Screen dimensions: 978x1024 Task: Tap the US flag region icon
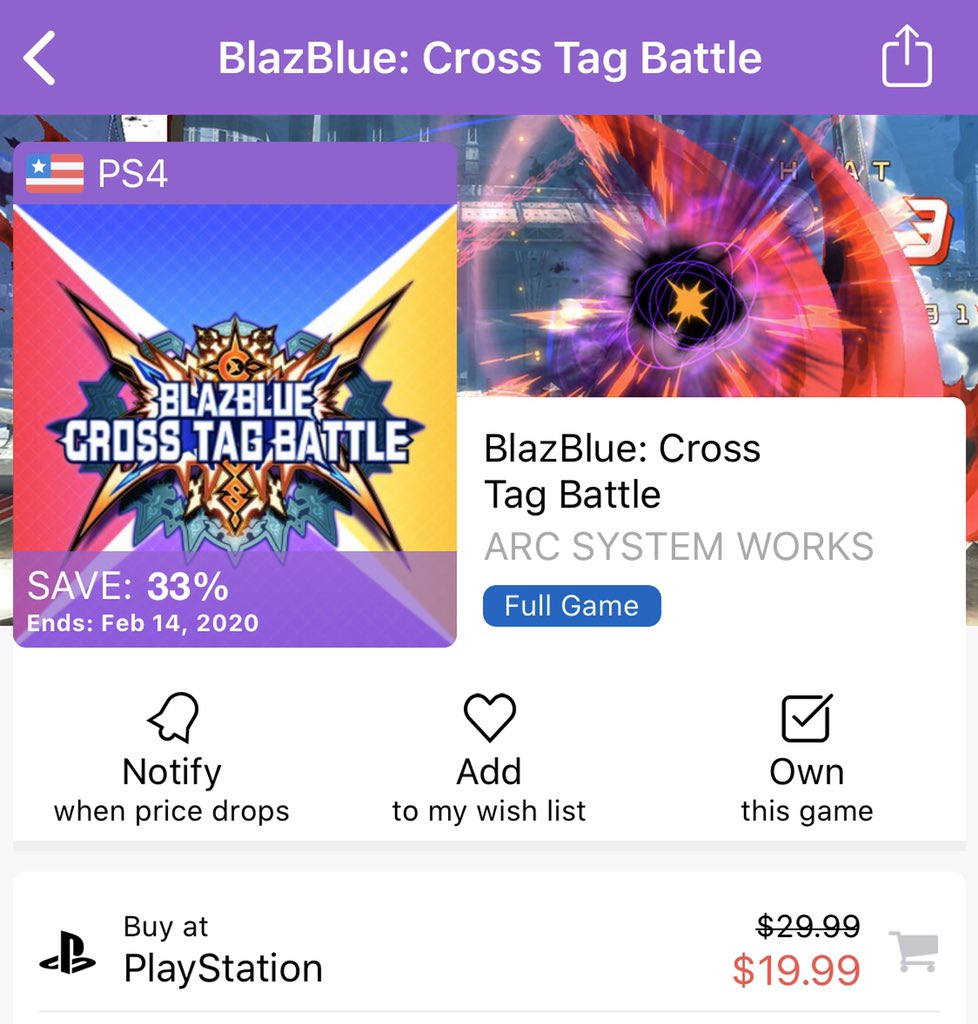[55, 174]
